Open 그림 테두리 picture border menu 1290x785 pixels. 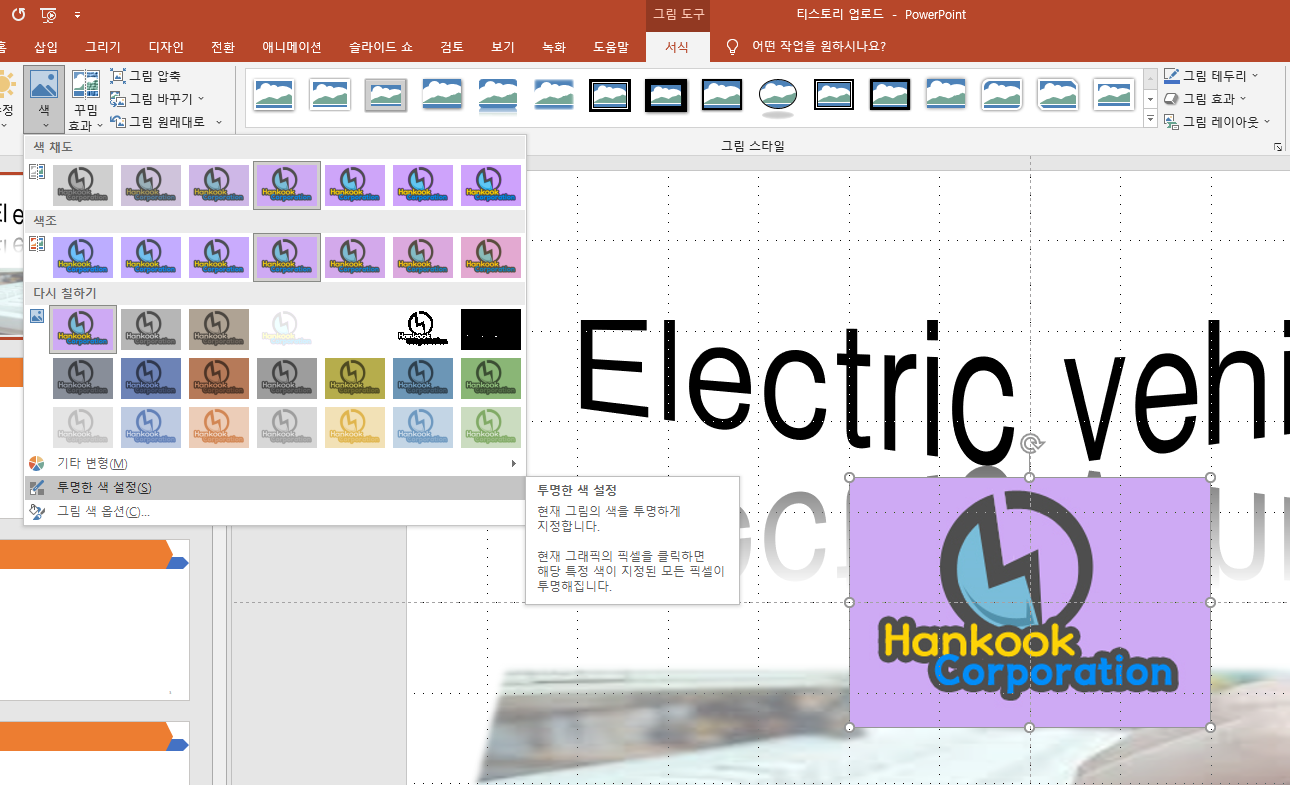[x=1211, y=75]
